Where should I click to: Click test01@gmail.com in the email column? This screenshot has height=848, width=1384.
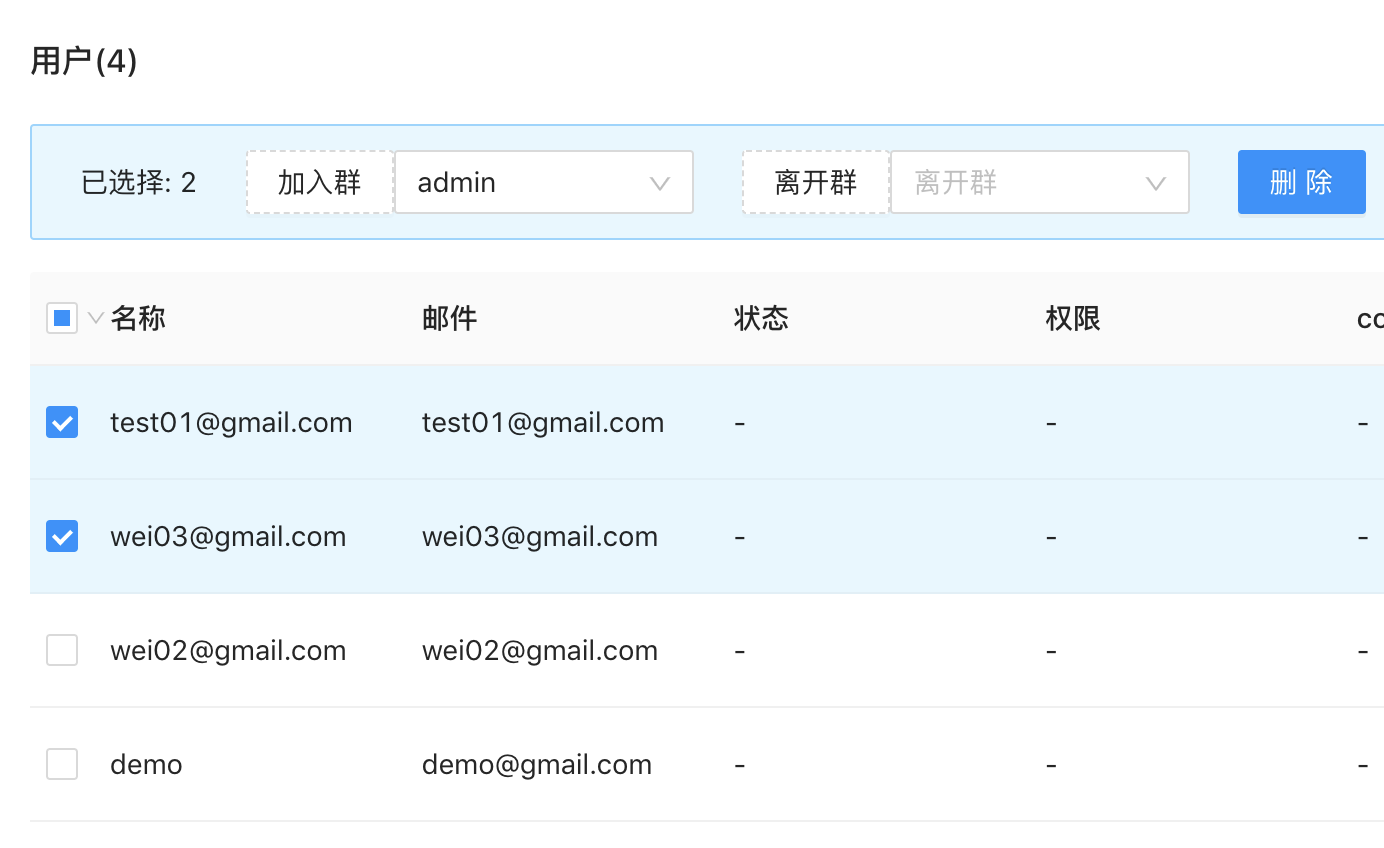(x=543, y=422)
